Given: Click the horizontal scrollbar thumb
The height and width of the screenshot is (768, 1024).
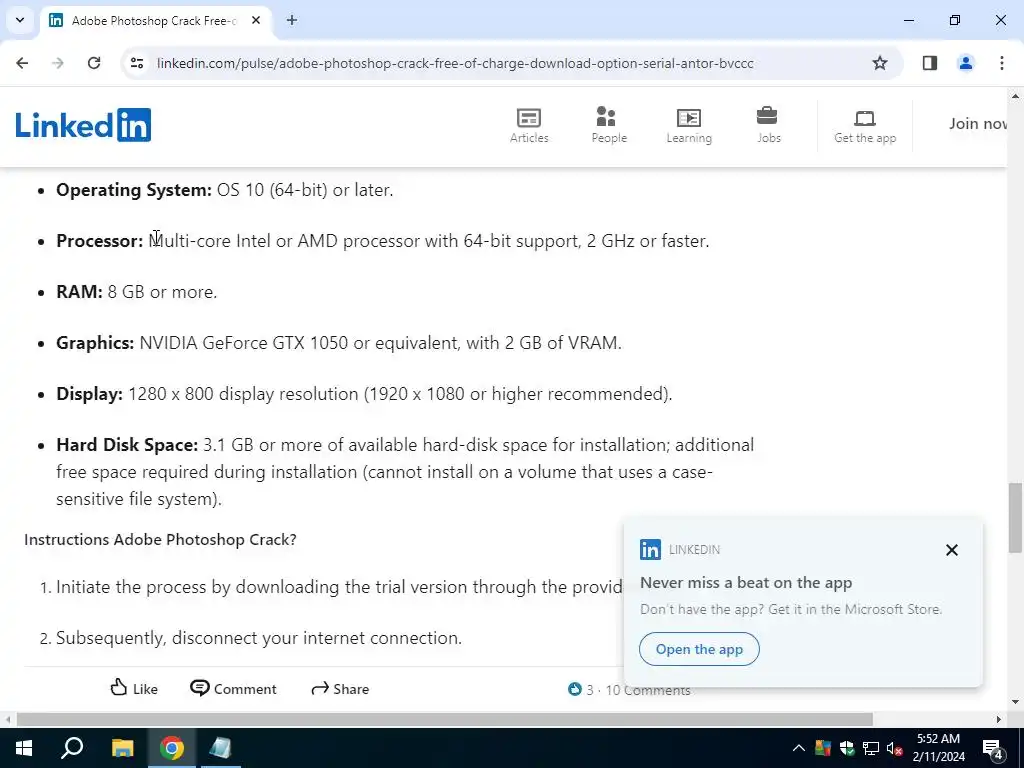Looking at the screenshot, I should [x=444, y=719].
